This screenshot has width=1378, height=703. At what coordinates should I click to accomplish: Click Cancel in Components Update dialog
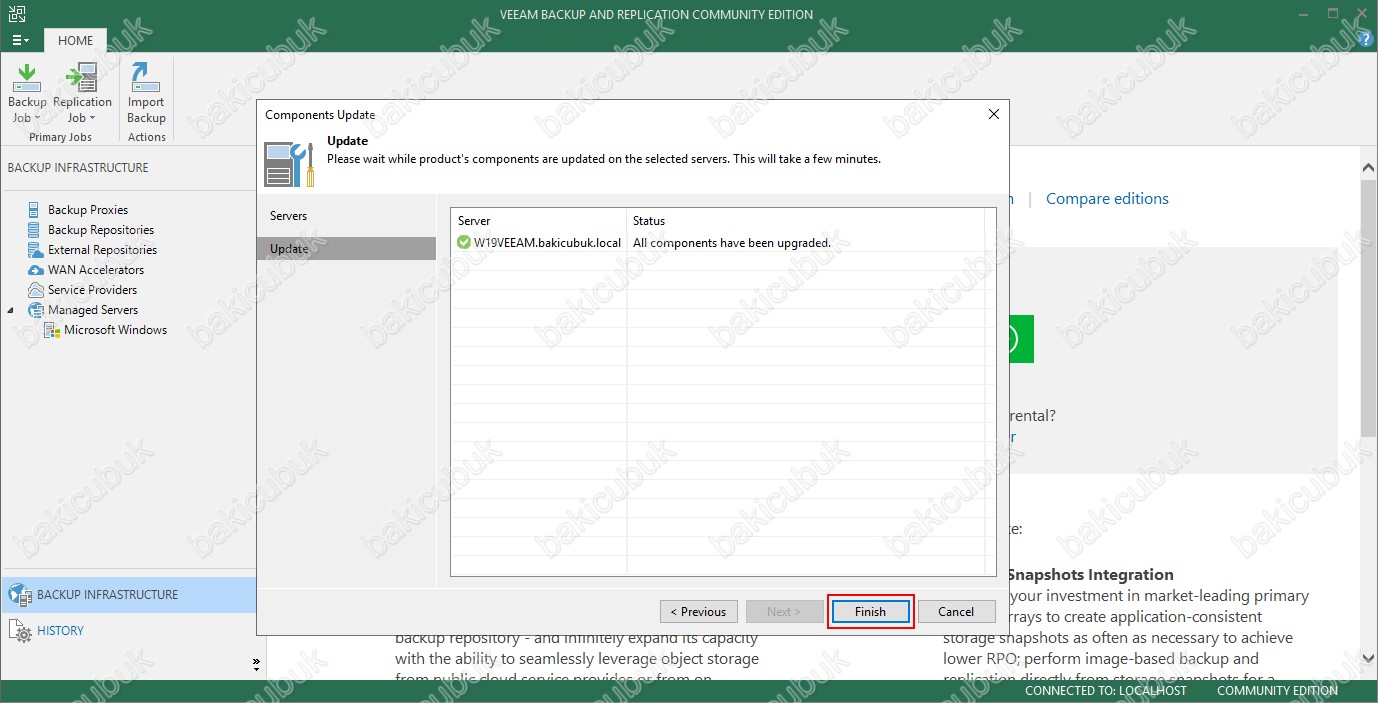(x=956, y=612)
